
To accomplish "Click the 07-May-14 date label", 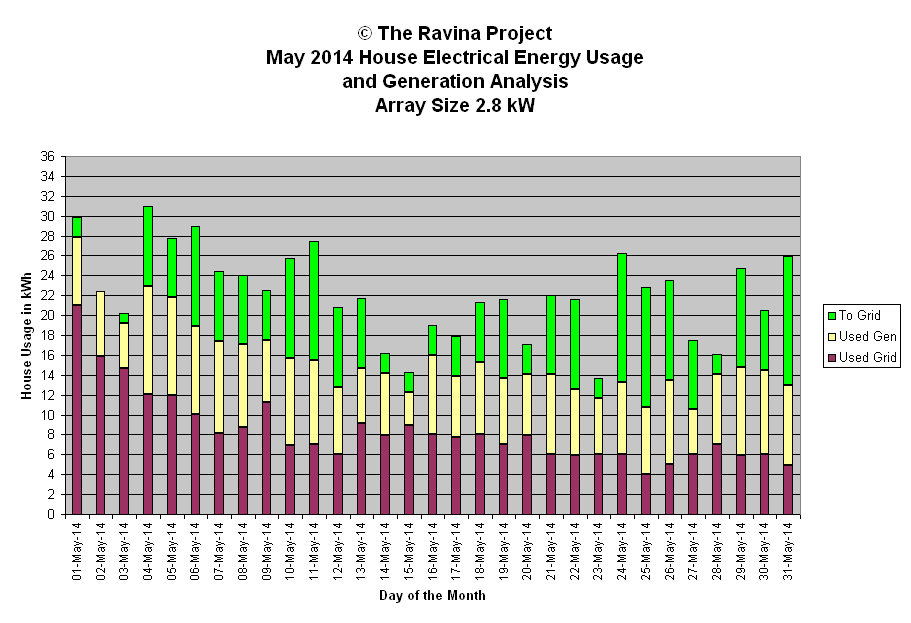I will click(x=218, y=551).
